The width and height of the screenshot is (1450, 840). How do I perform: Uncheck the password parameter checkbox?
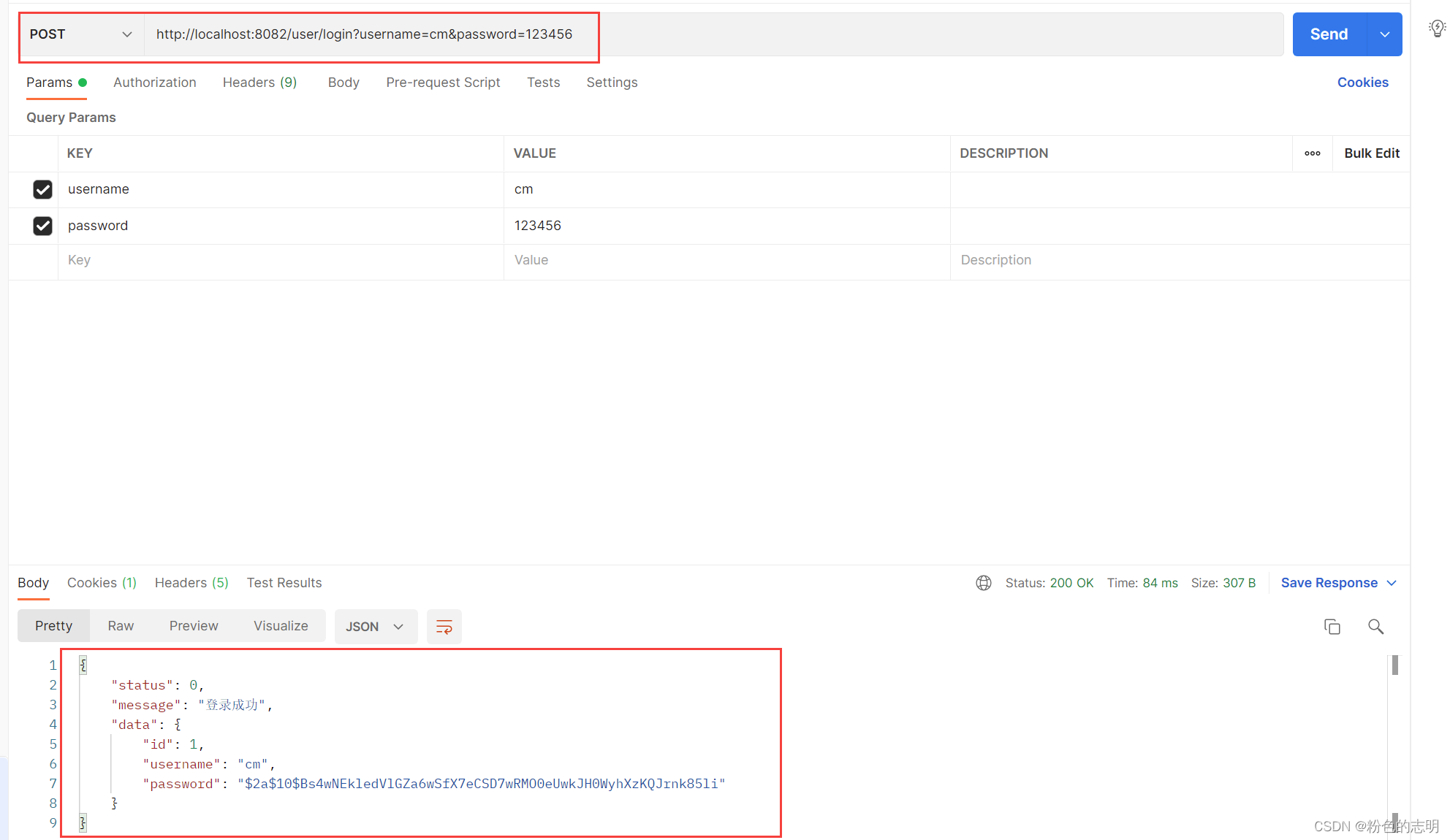tap(42, 226)
